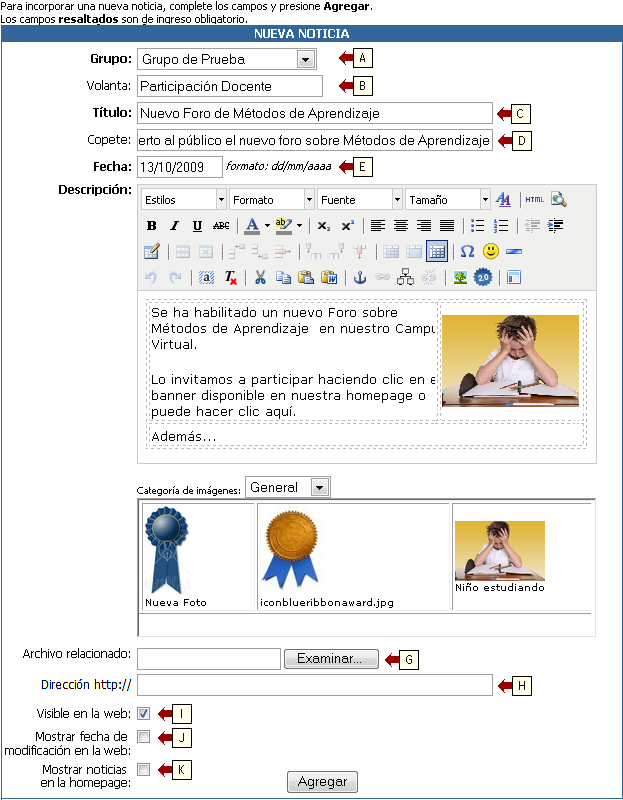The image size is (623, 800).
Task: Click the superscript icon
Action: 347,226
